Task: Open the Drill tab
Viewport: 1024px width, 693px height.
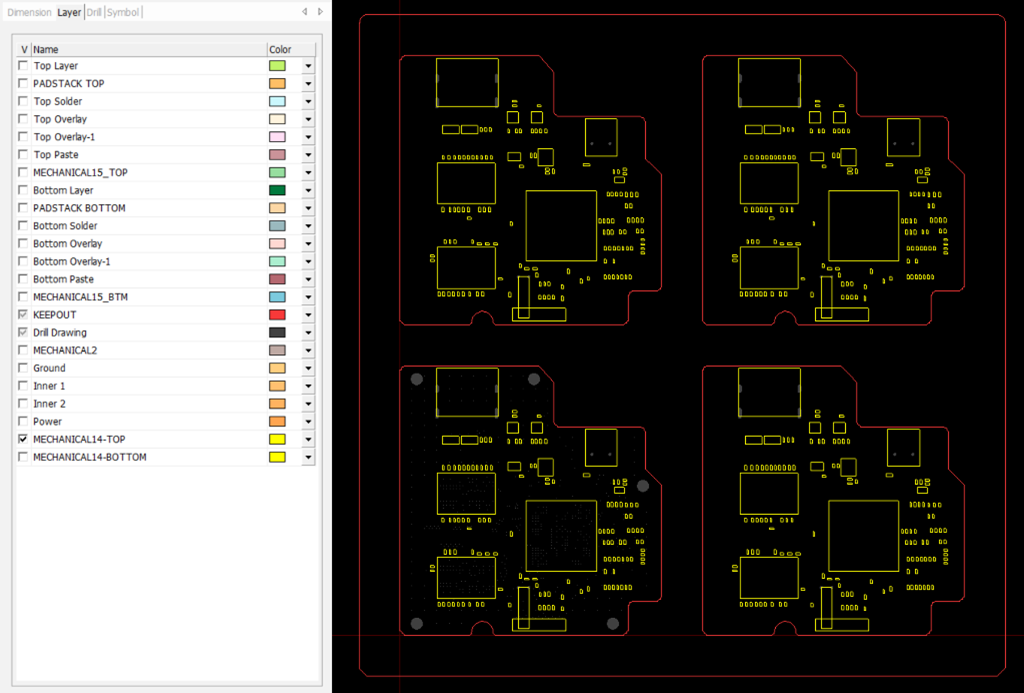Action: (x=93, y=12)
